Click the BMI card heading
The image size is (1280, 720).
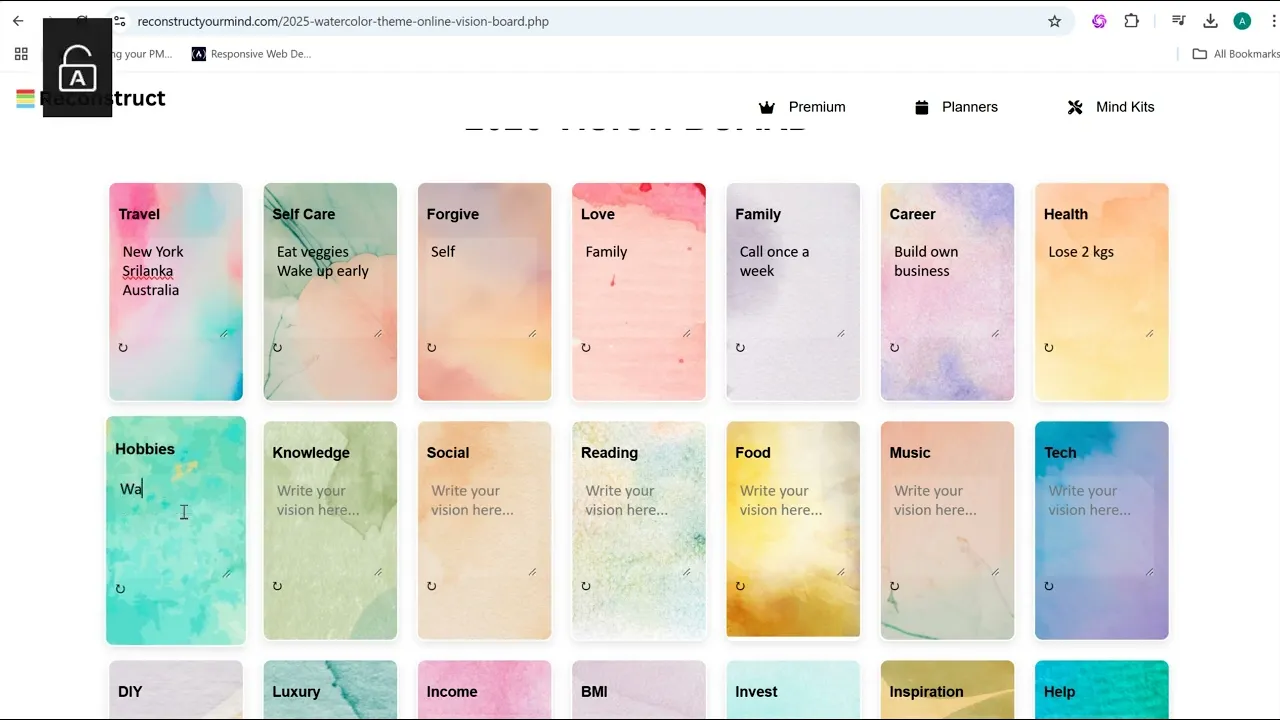click(x=594, y=692)
